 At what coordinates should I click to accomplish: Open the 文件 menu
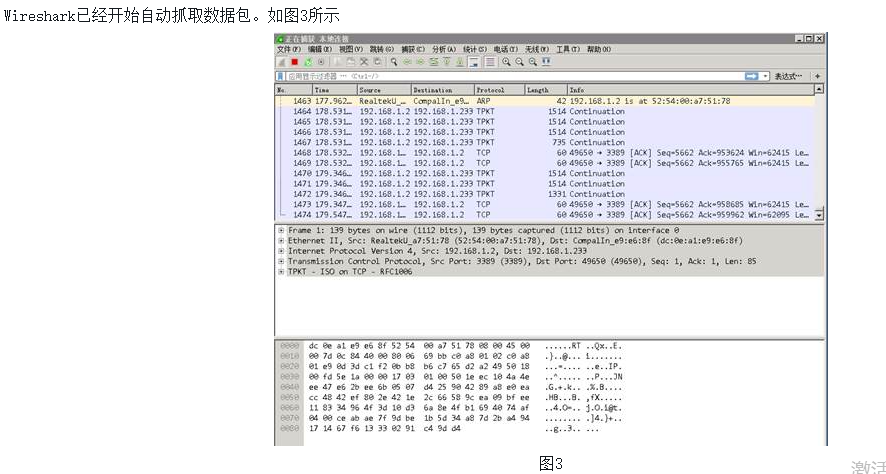coord(289,50)
